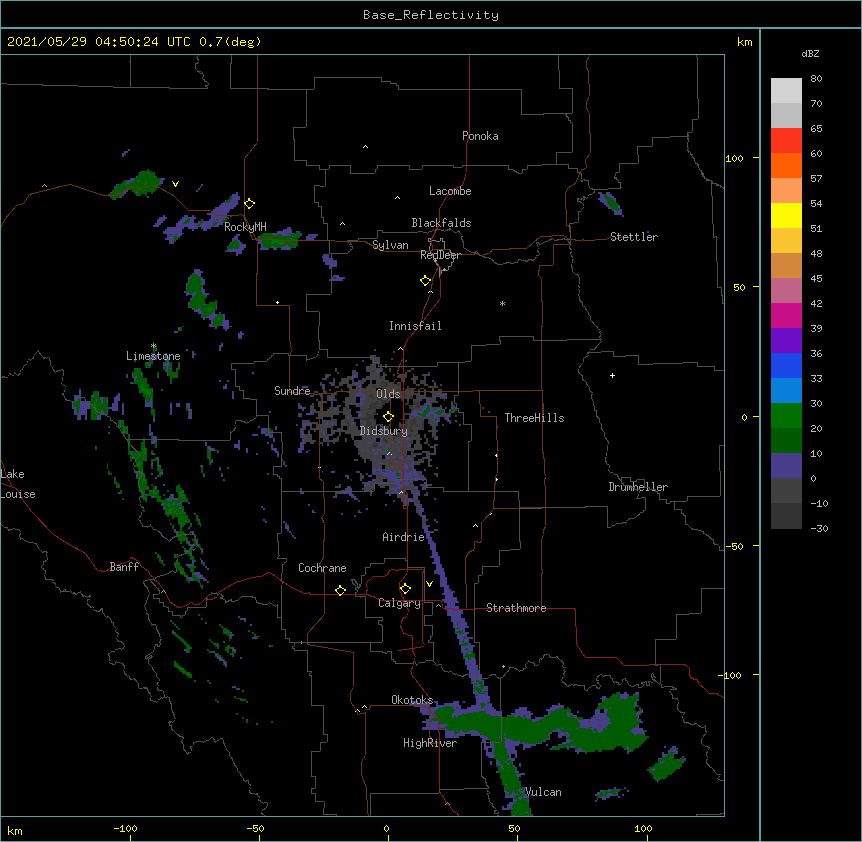Select the royal blue swatch between 36 and 33

coord(786,365)
